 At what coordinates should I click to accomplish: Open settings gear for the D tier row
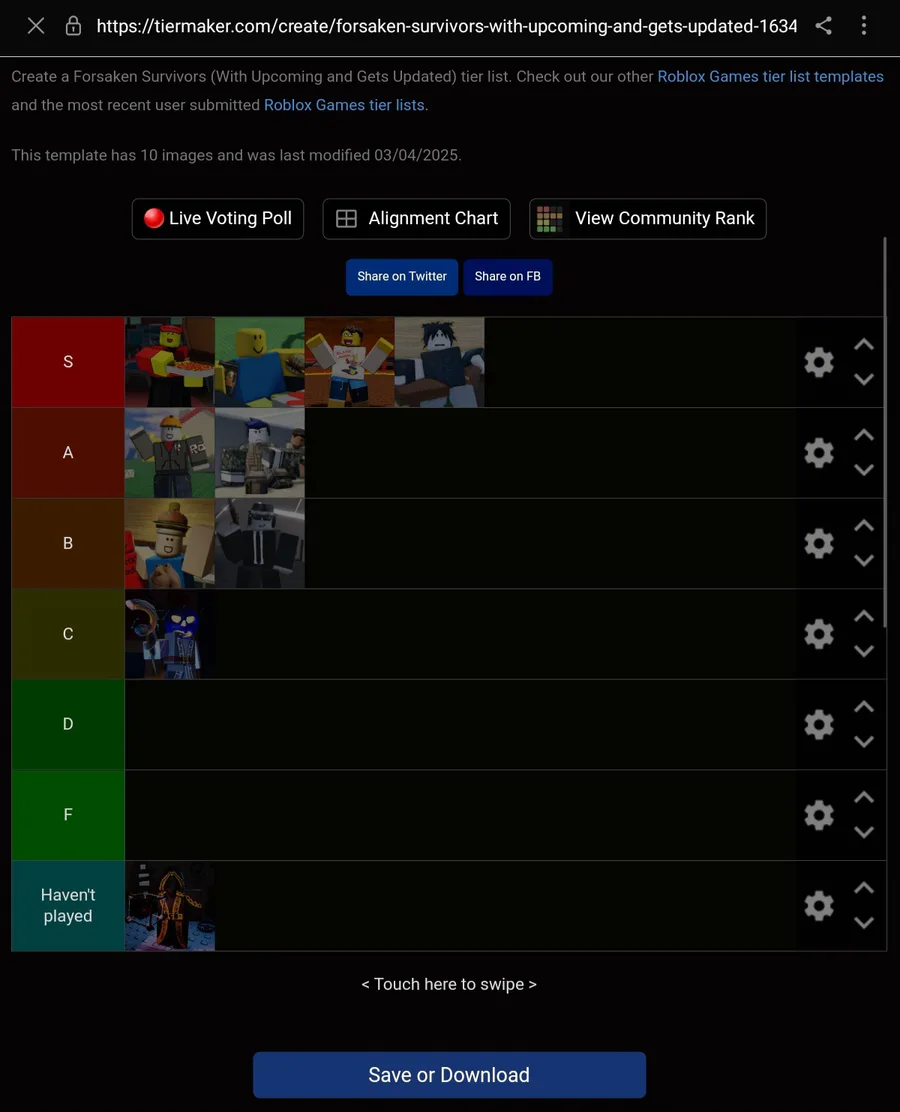(x=819, y=724)
